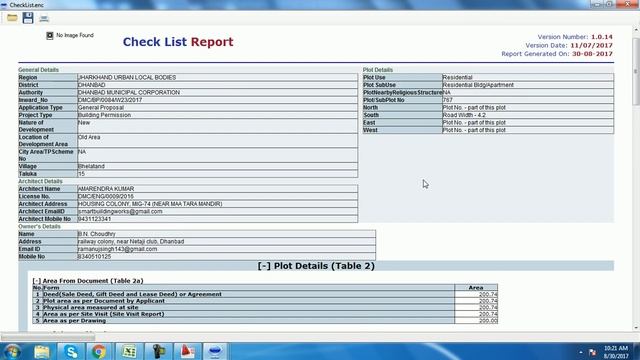
Task: Click the scroll down arrow of vertical scrollbar
Action: [x=636, y=328]
